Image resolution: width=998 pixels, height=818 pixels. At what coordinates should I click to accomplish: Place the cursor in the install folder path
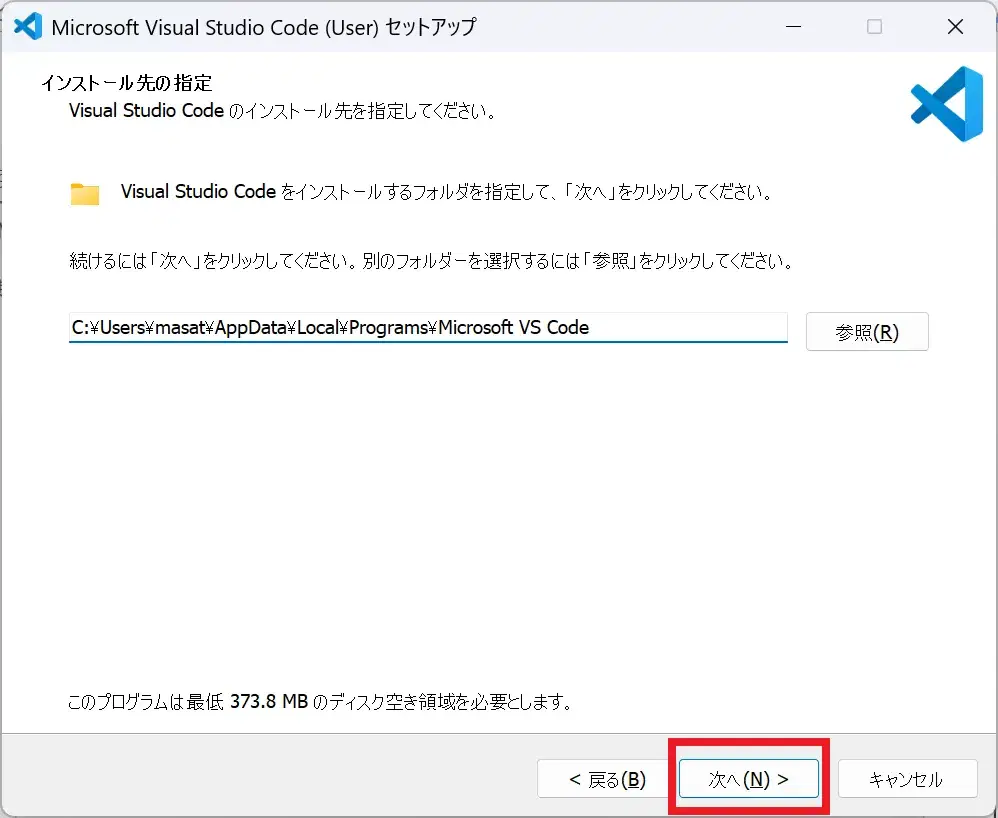coord(428,327)
